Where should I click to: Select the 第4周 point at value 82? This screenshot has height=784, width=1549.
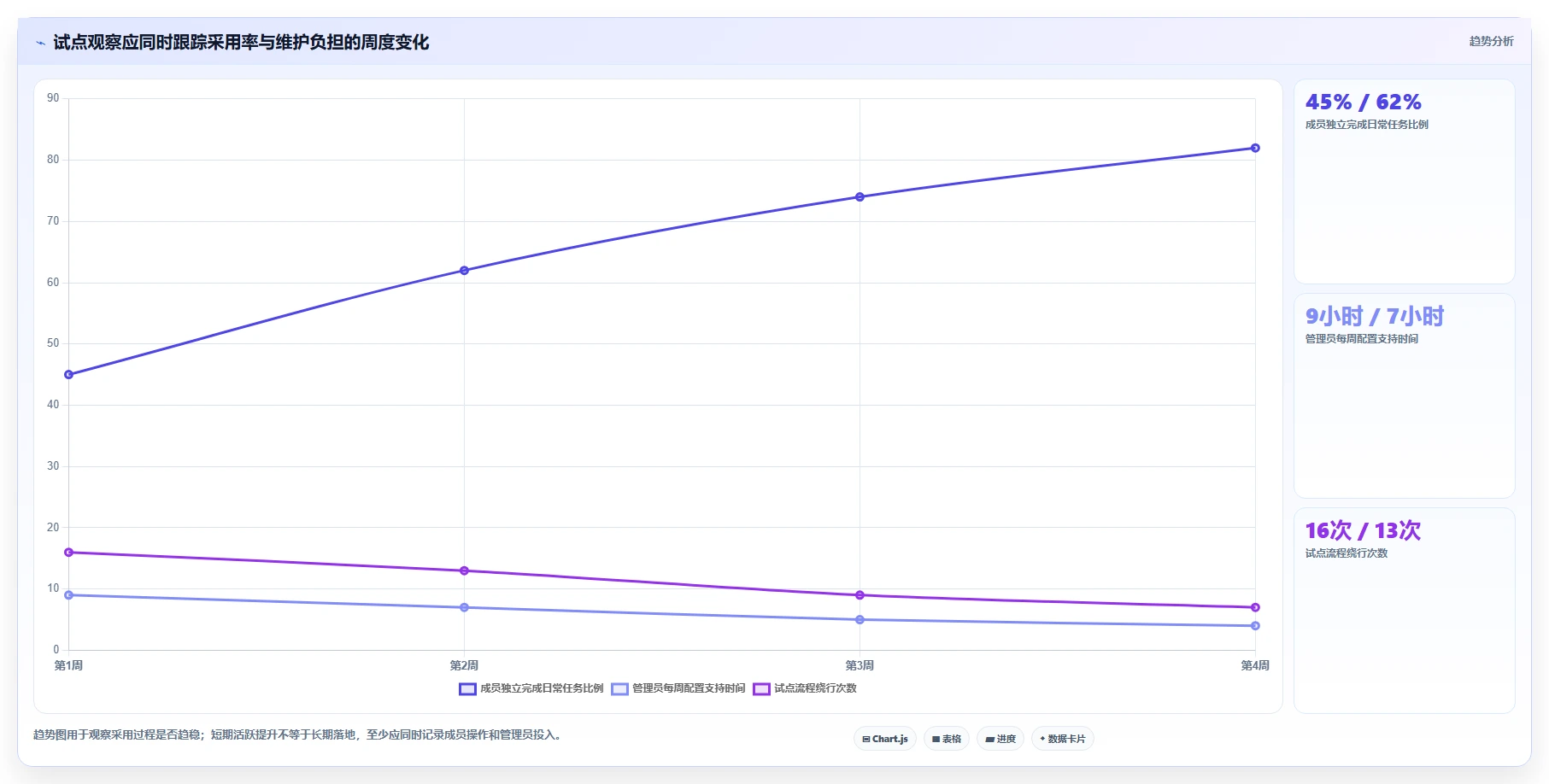point(1255,149)
